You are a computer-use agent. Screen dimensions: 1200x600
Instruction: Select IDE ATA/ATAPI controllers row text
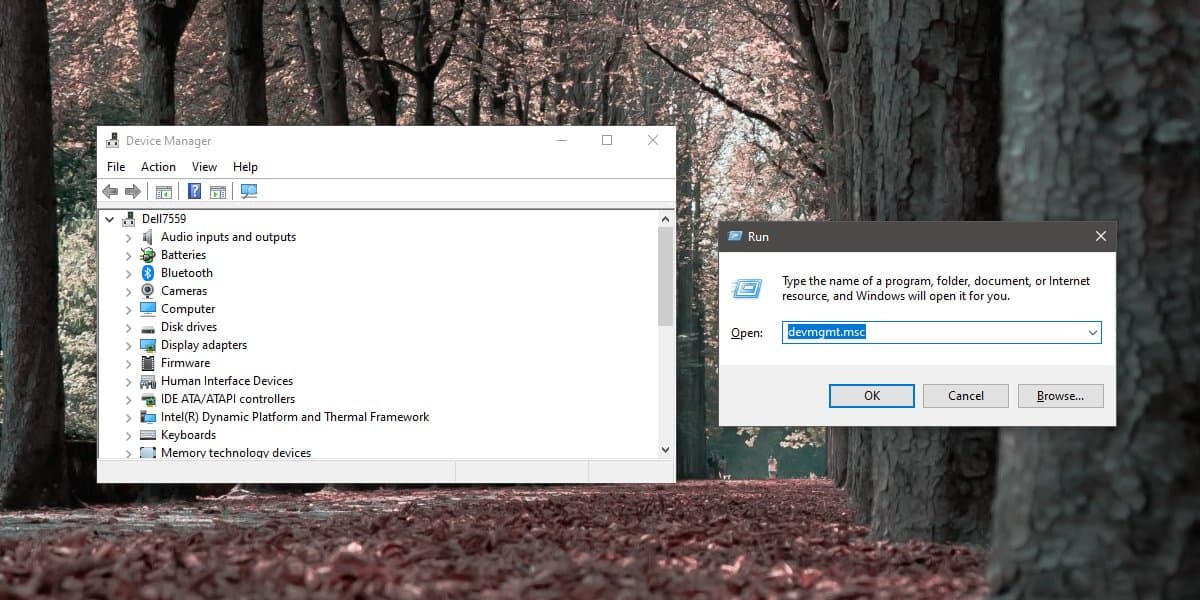[228, 399]
